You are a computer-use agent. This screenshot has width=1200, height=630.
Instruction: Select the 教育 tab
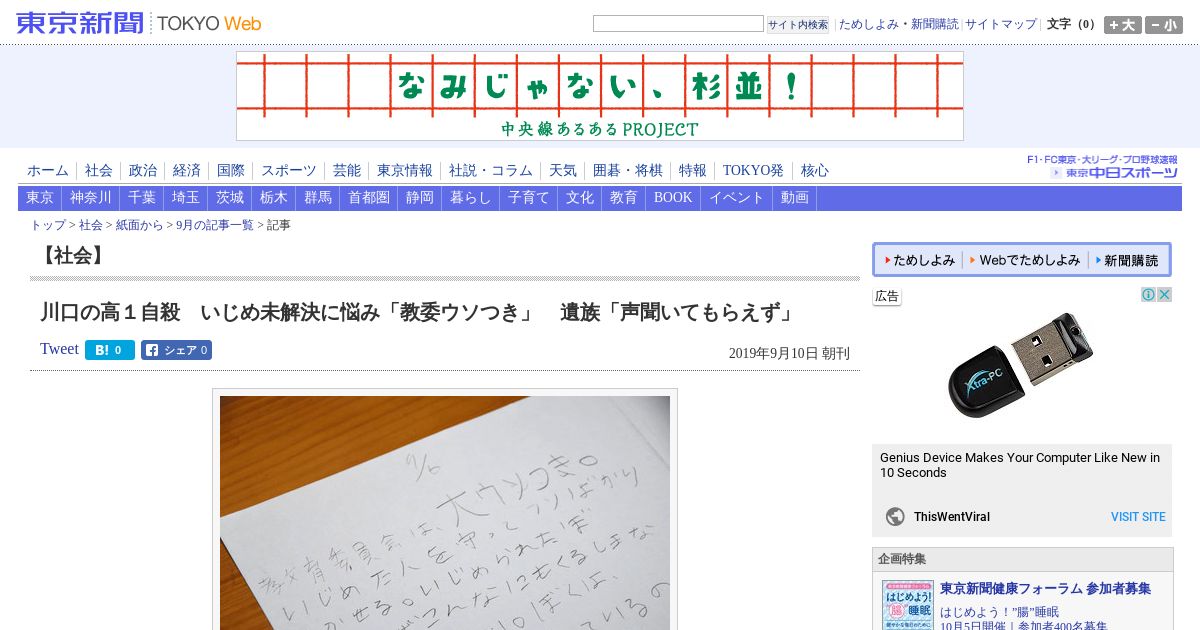[624, 198]
